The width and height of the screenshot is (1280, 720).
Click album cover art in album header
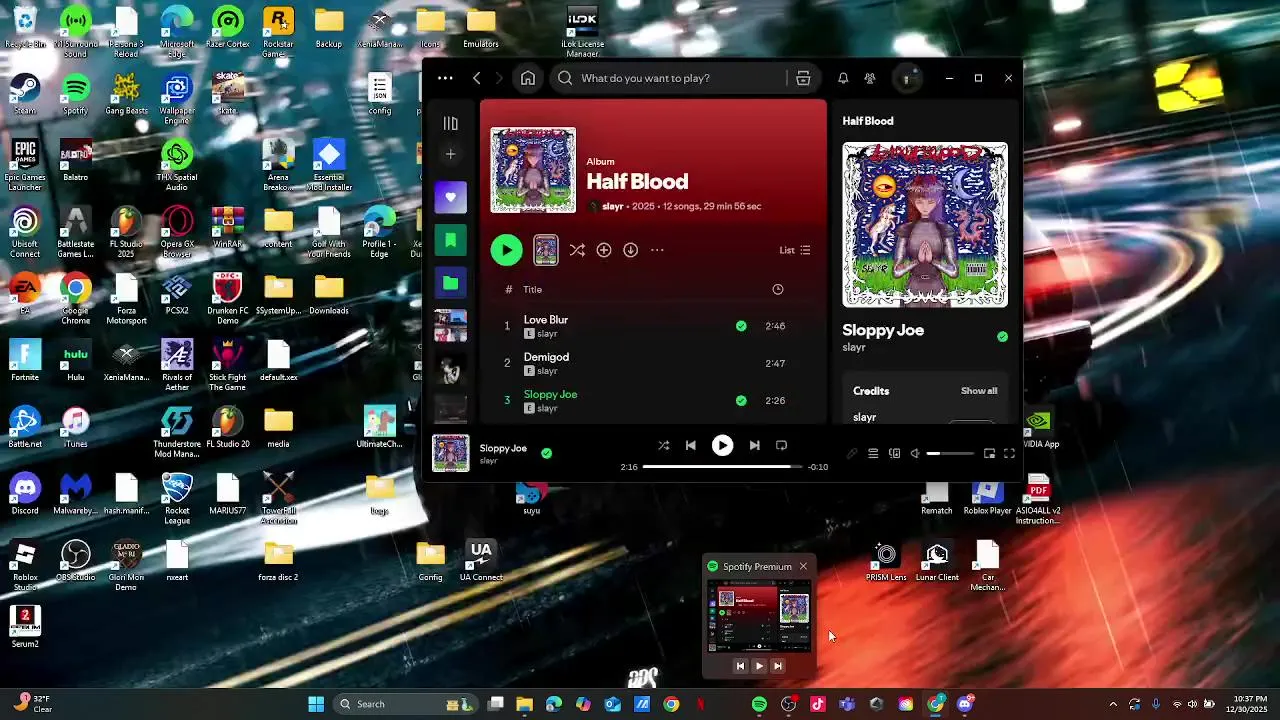(533, 170)
